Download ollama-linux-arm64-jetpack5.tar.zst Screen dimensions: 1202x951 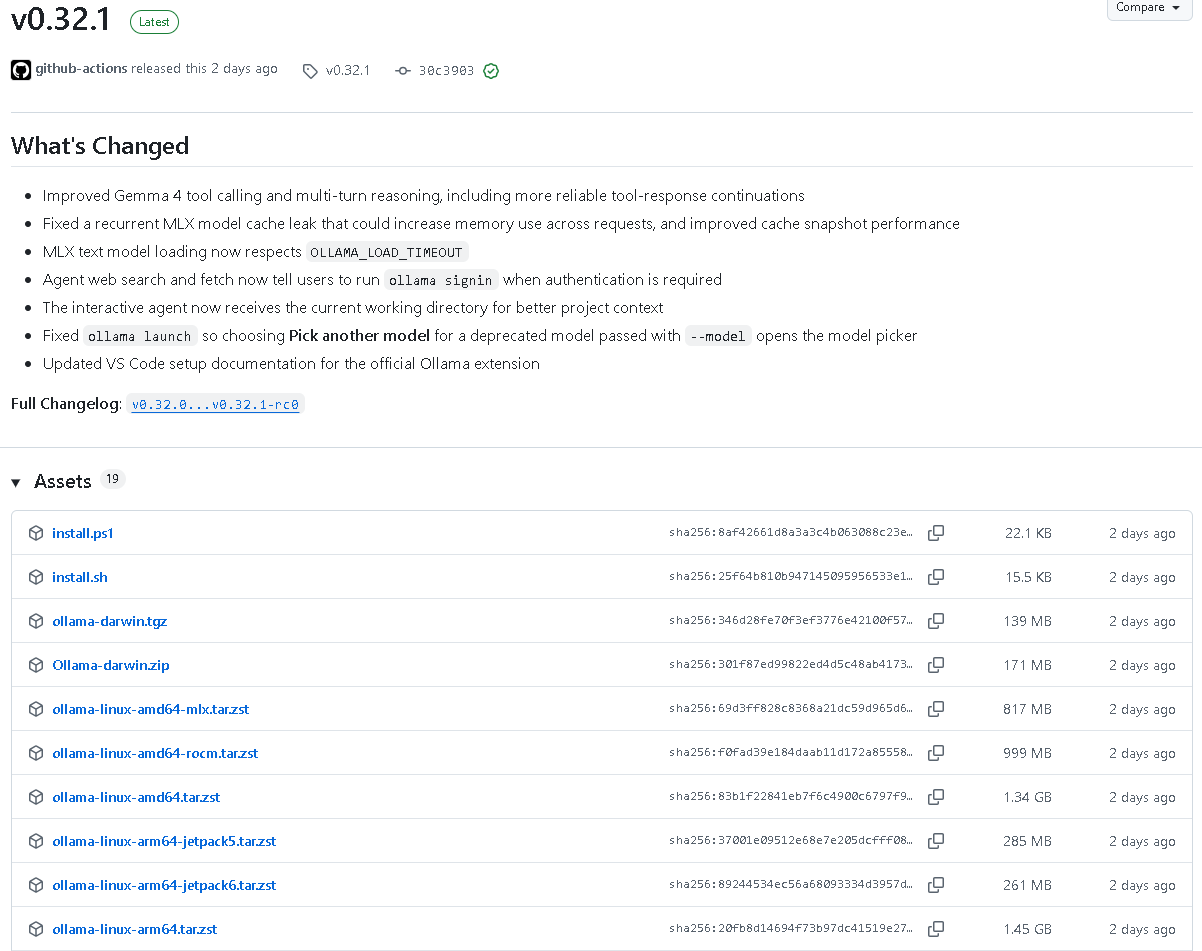pos(164,841)
